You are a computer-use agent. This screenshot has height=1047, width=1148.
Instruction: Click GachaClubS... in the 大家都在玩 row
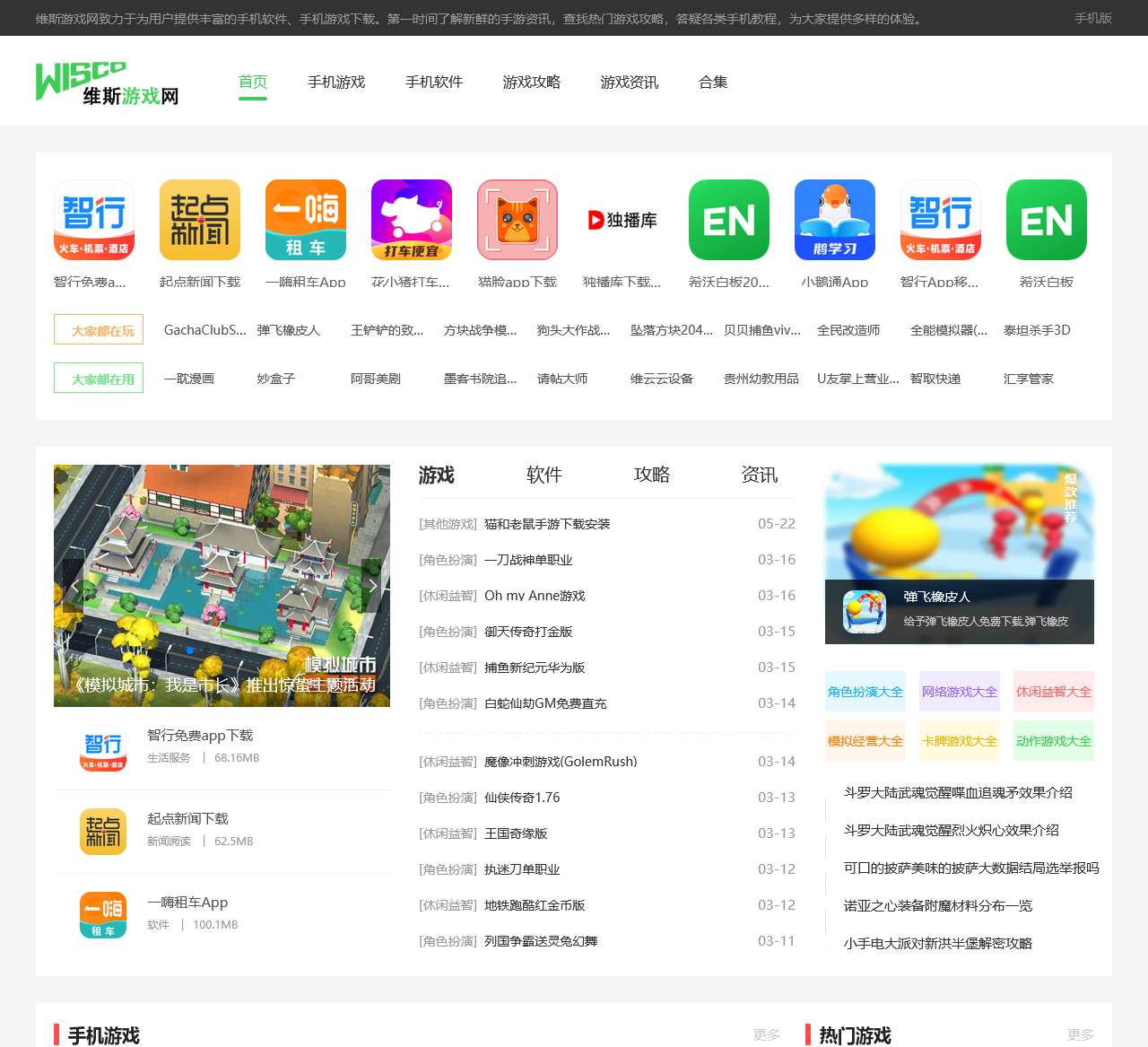click(204, 330)
